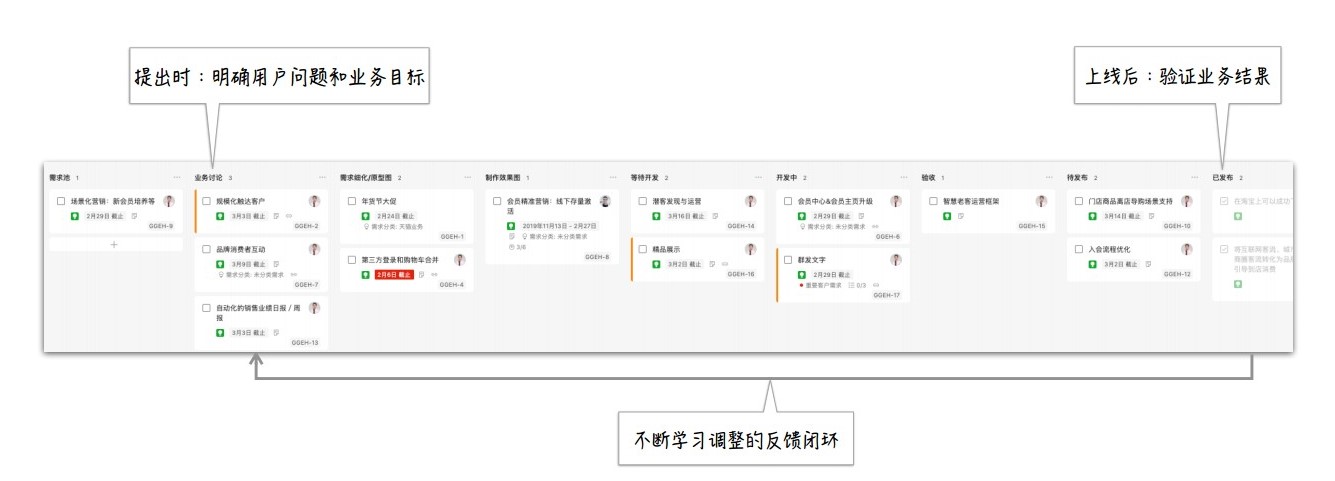Click the red overdue 2月6日 截止 date tag
The image size is (1335, 481).
point(394,274)
